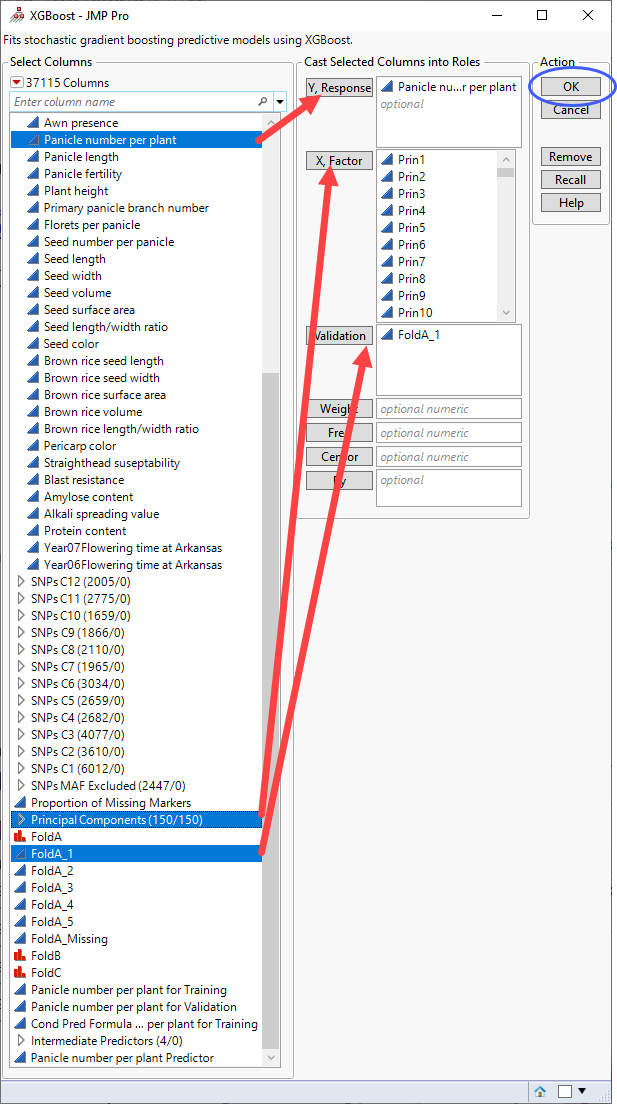This screenshot has width=617, height=1104.
Task: Expand the SNPs C6 (3034/0) group
Action: click(x=20, y=684)
